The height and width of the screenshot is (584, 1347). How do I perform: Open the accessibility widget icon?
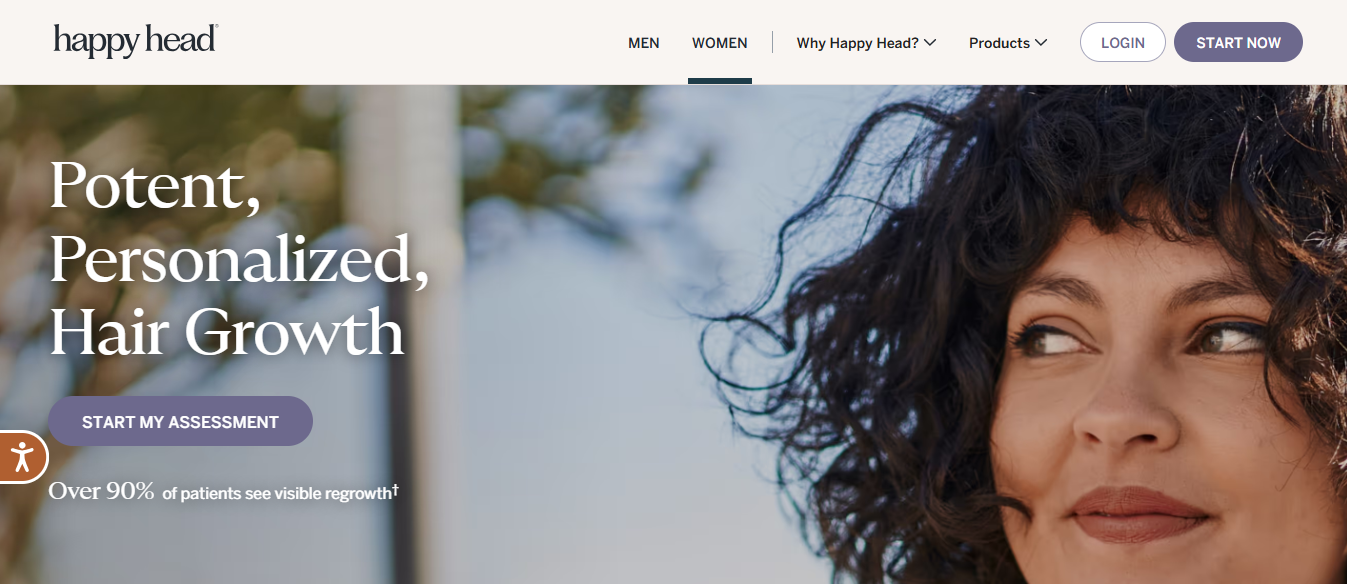19,458
